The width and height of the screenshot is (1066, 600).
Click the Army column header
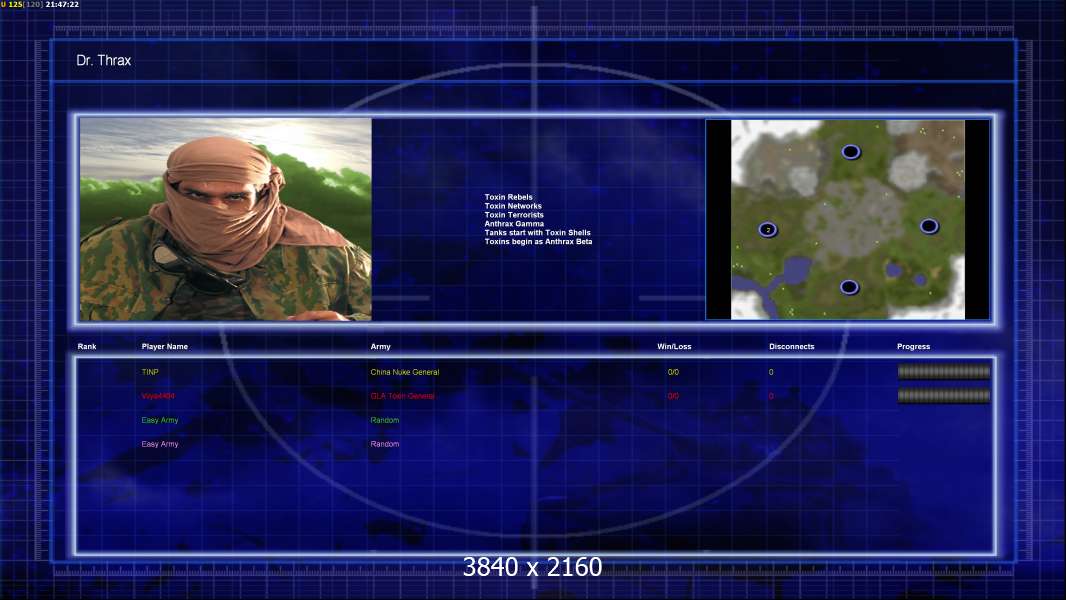381,347
